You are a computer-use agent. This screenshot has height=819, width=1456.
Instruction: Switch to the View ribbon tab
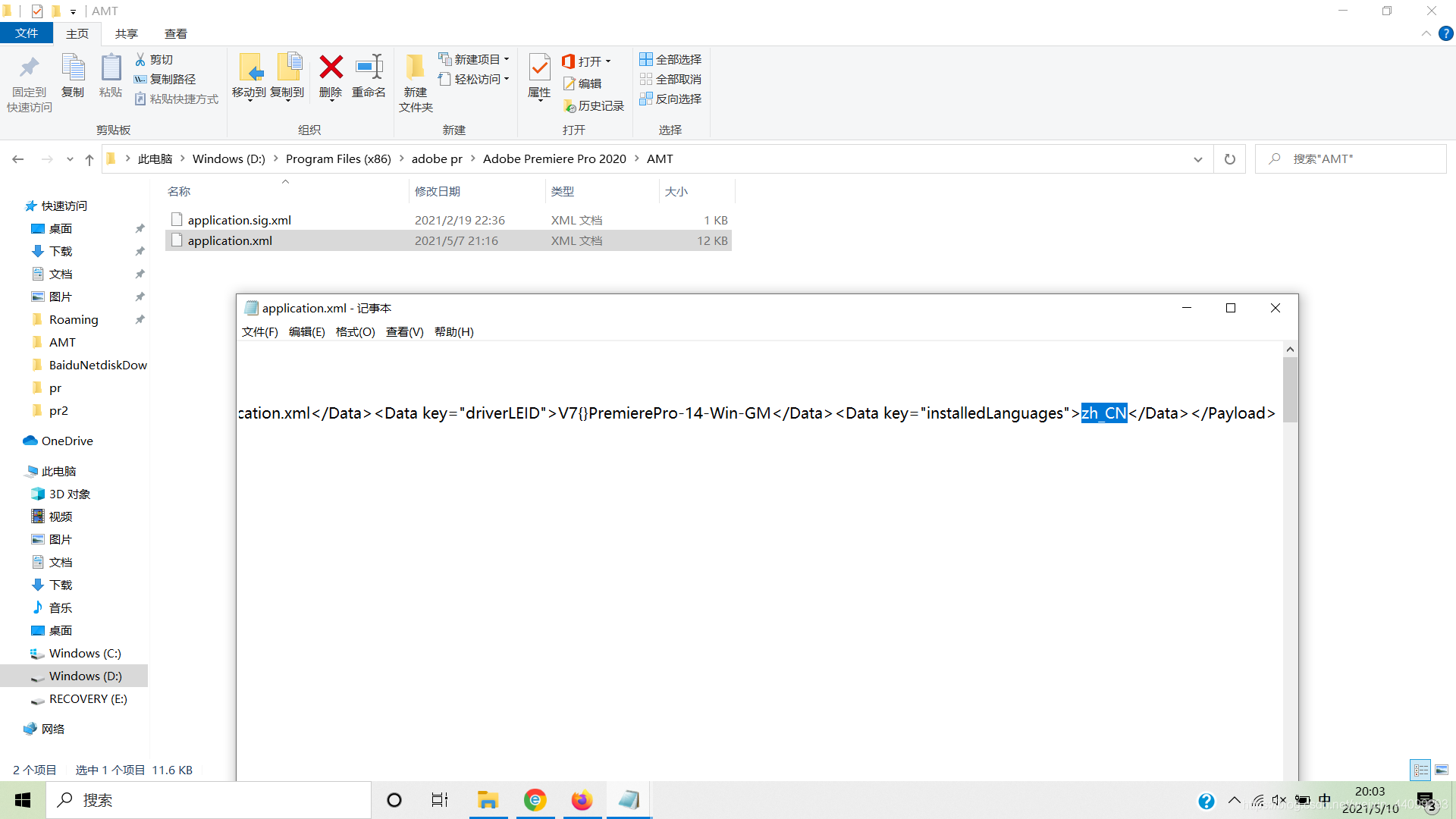coord(175,33)
